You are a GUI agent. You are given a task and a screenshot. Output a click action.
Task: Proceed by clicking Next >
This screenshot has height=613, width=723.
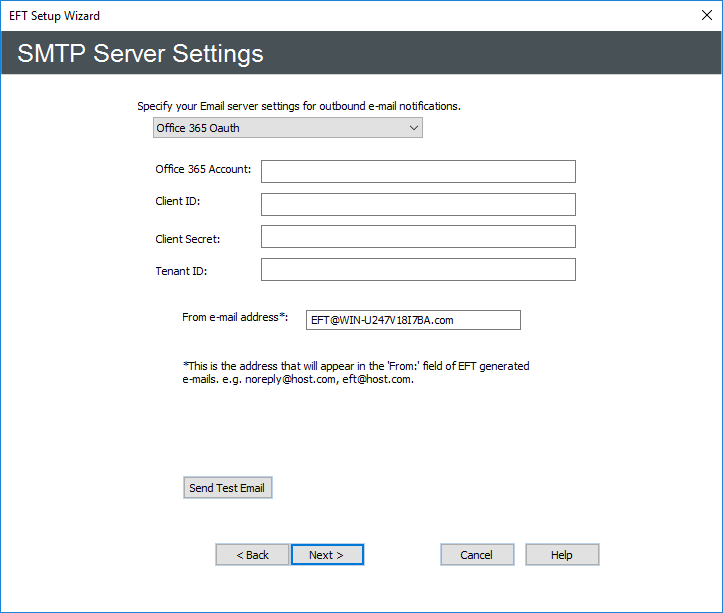(x=326, y=555)
